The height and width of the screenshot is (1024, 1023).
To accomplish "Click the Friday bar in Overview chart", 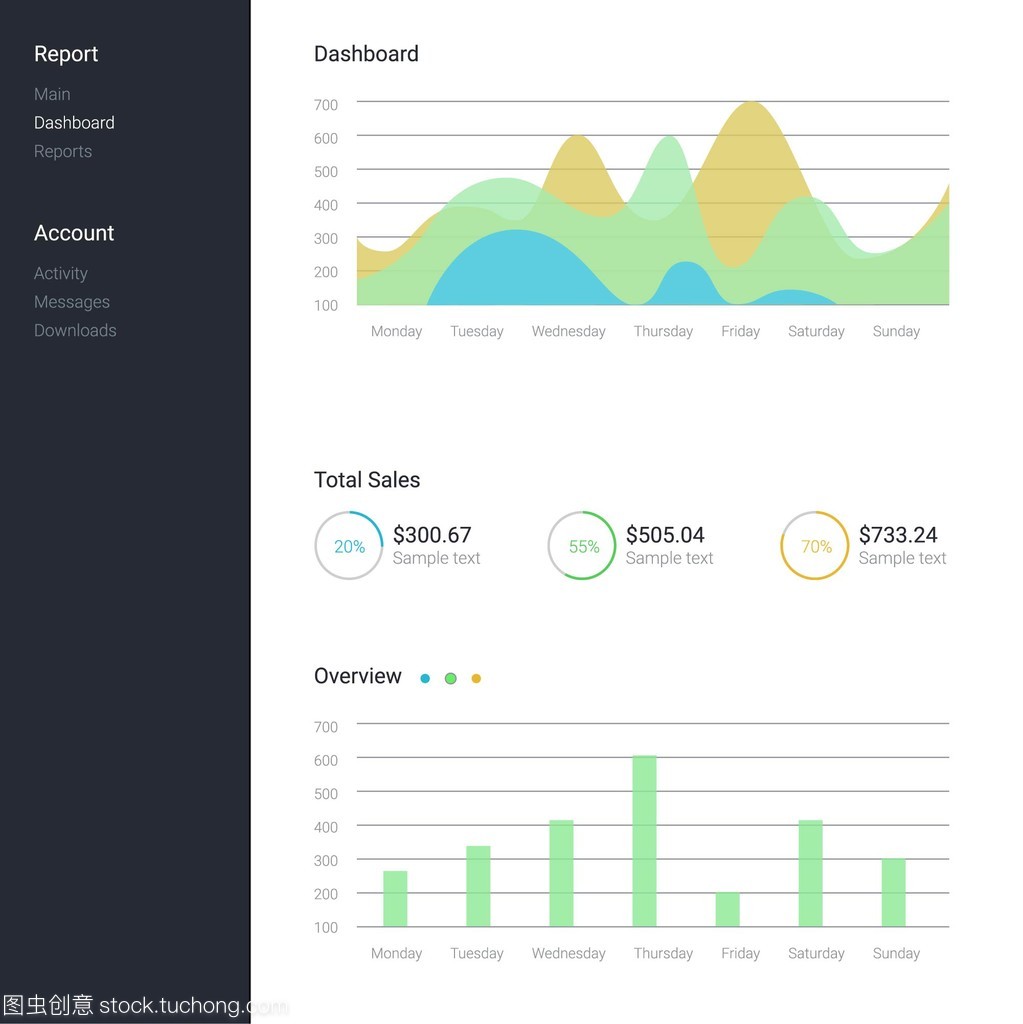I will click(727, 908).
